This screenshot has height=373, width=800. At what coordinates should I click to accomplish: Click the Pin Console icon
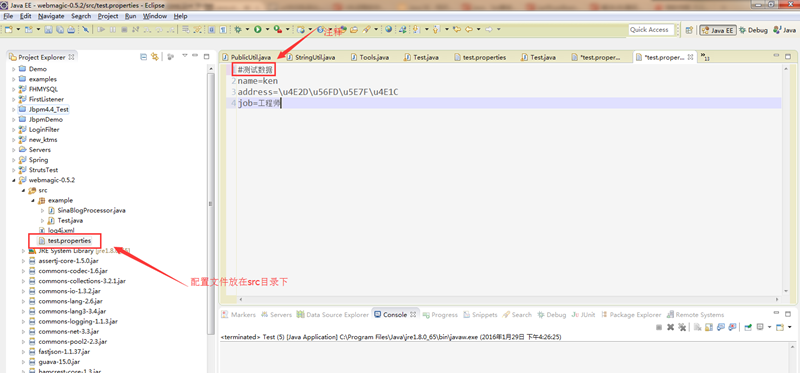click(747, 327)
